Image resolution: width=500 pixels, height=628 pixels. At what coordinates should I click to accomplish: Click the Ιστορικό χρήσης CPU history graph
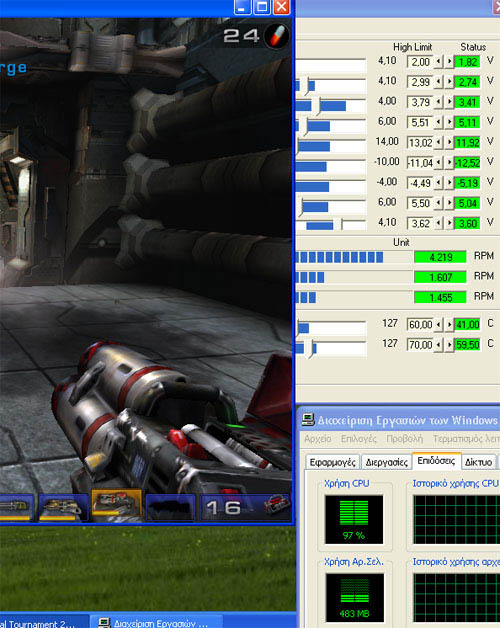click(x=456, y=519)
